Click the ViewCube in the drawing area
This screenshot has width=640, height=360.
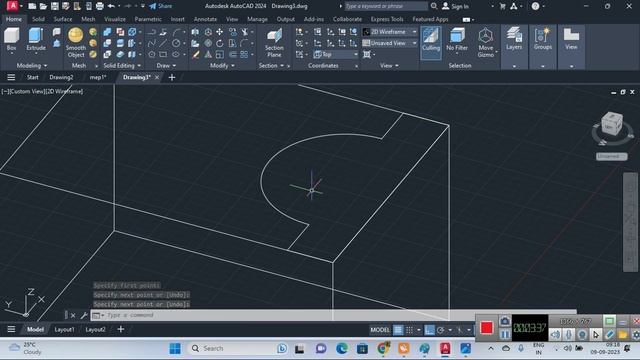tap(612, 124)
